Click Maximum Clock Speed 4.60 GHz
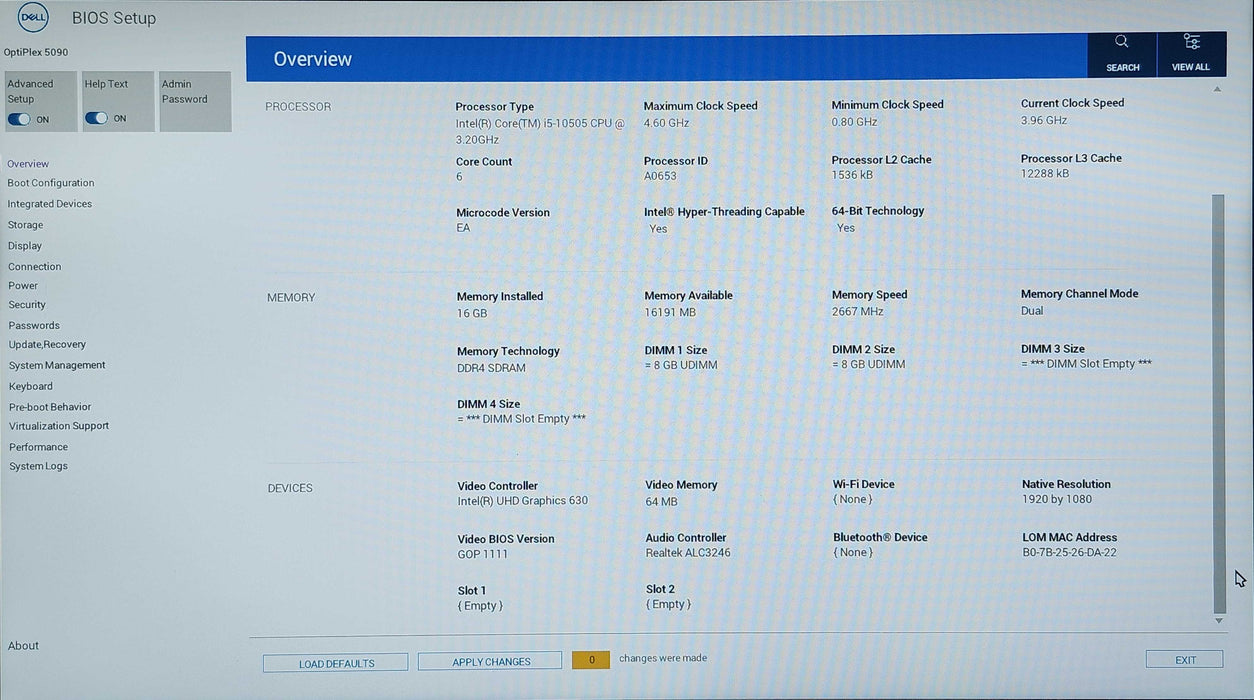The image size is (1254, 700). 667,123
